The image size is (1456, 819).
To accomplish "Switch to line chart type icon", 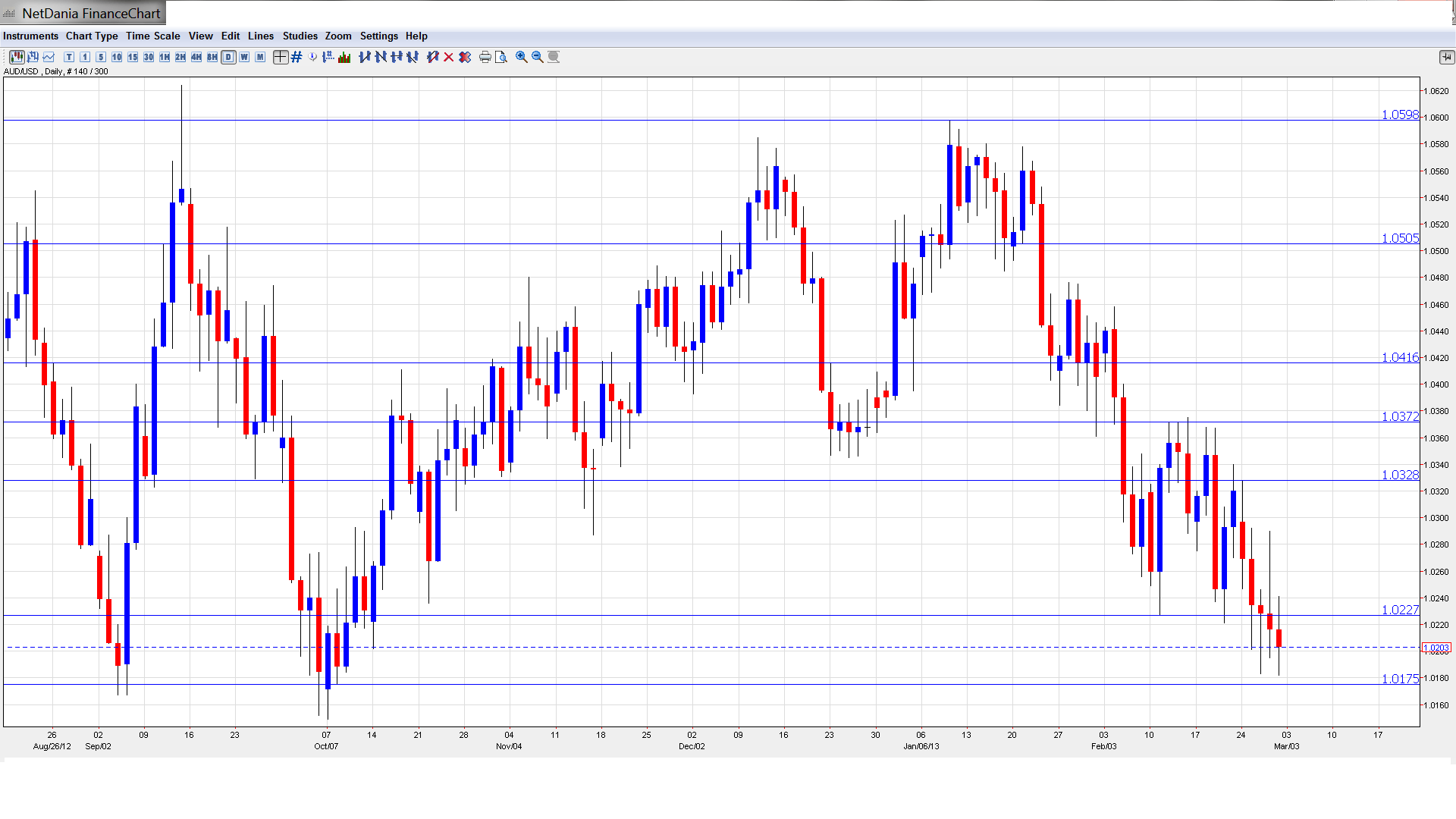I will click(49, 57).
